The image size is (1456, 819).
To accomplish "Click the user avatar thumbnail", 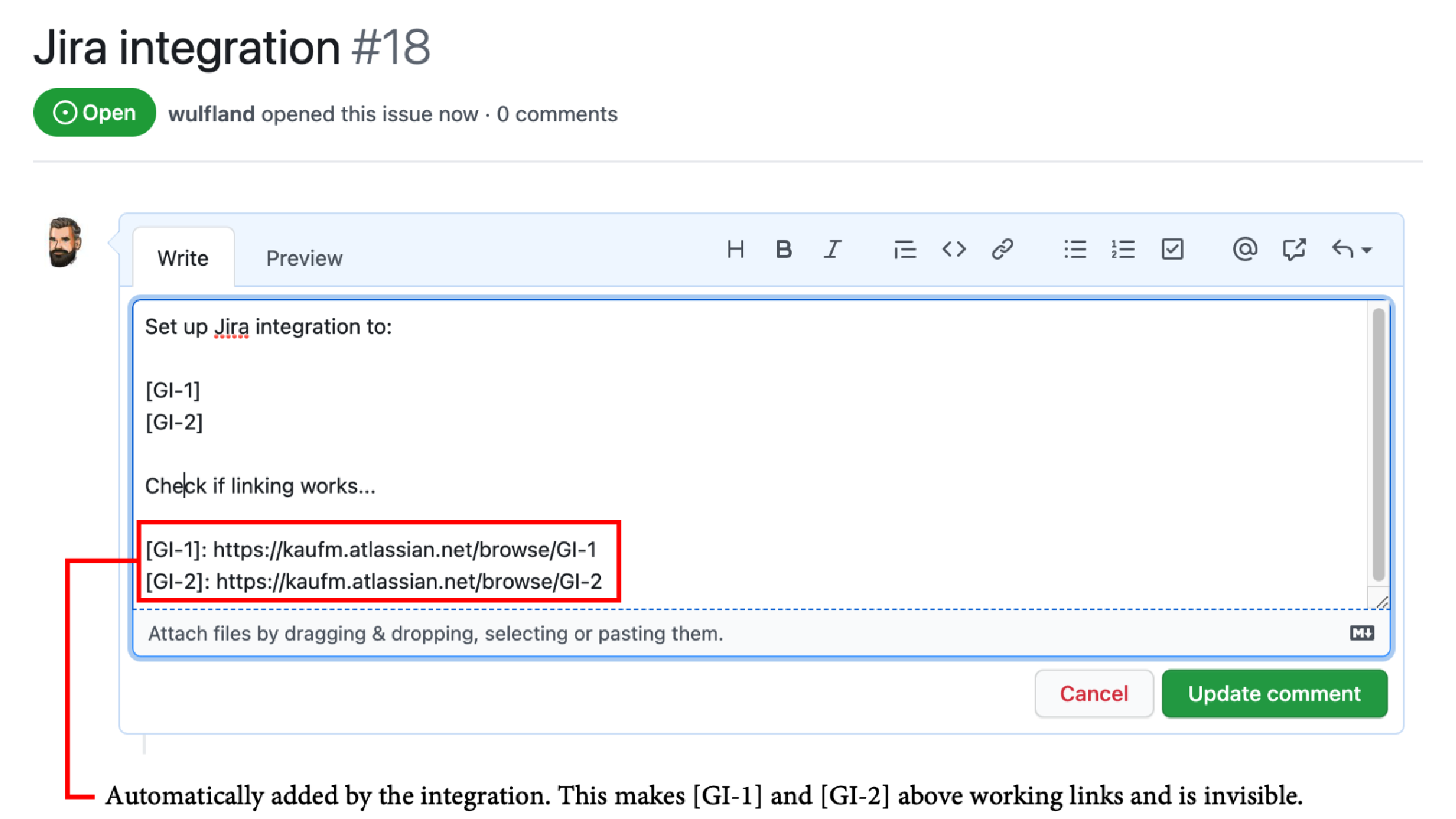I will coord(64,242).
